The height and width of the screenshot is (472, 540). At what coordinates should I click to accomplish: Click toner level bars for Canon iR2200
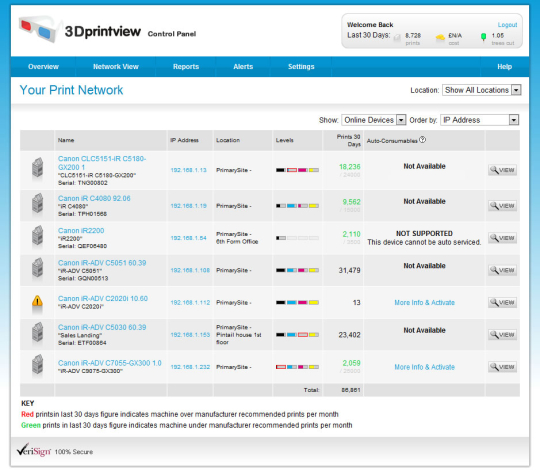pos(297,238)
